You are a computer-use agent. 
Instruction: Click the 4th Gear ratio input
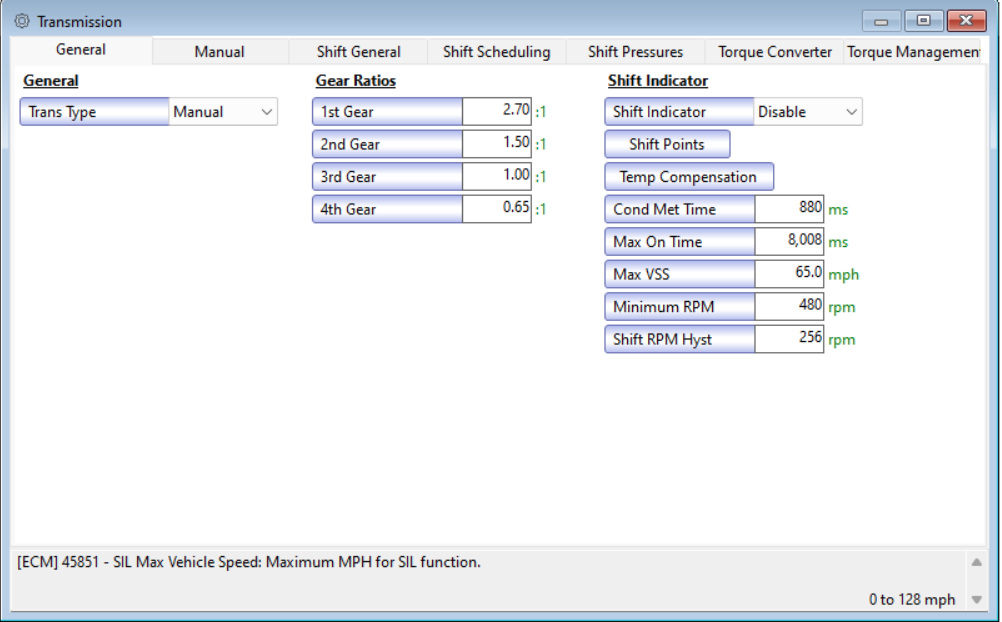[497, 209]
